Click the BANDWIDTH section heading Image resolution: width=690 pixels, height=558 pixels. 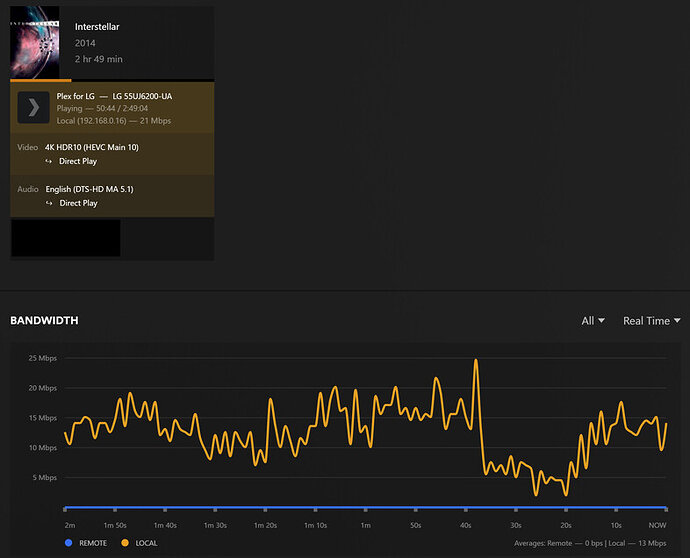(44, 320)
